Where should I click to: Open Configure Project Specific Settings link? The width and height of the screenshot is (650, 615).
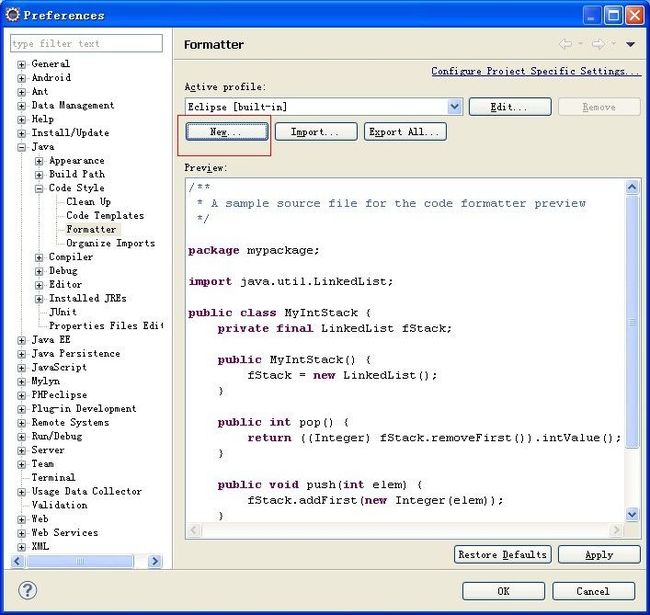coord(536,71)
